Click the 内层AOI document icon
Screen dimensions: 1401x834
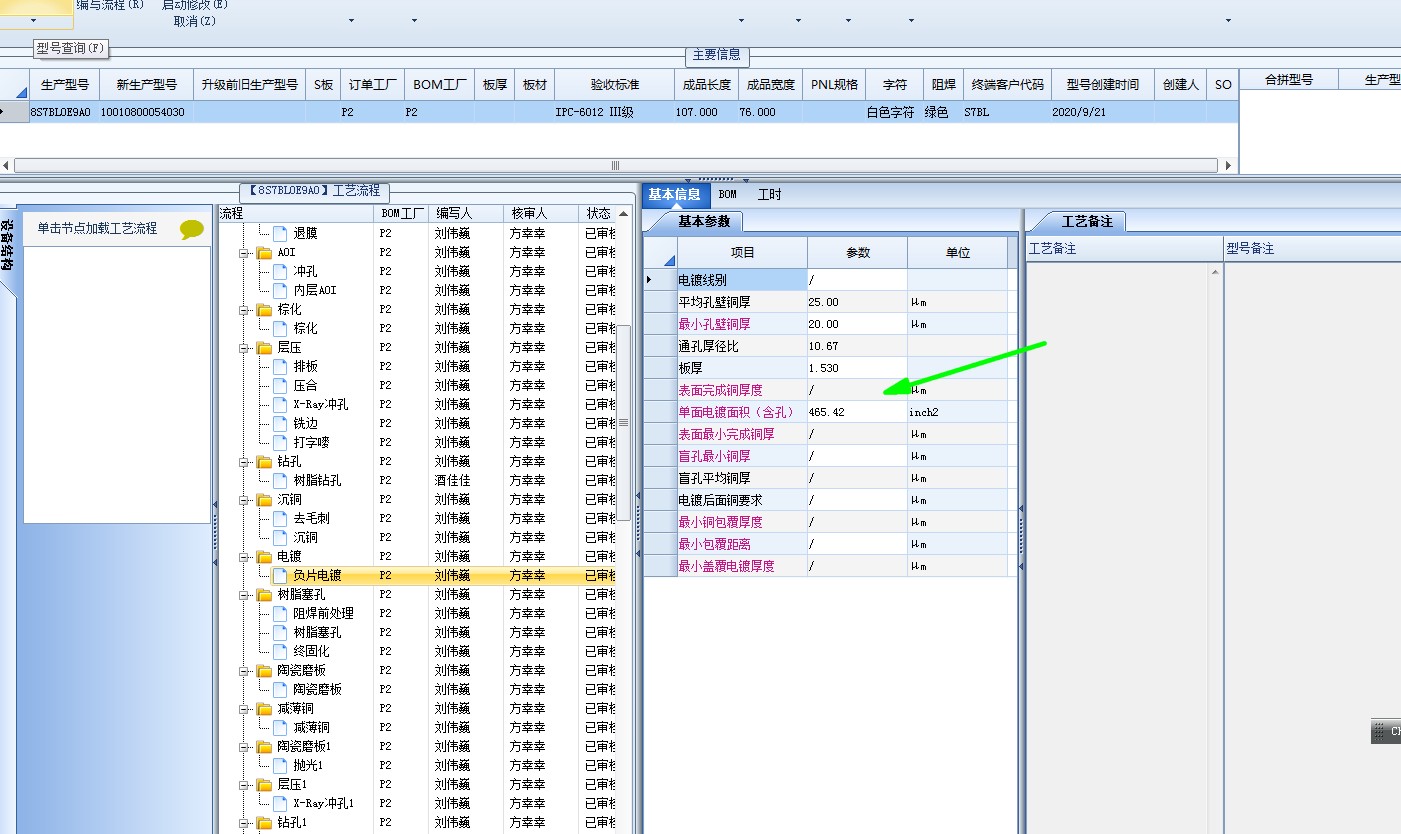pos(280,290)
